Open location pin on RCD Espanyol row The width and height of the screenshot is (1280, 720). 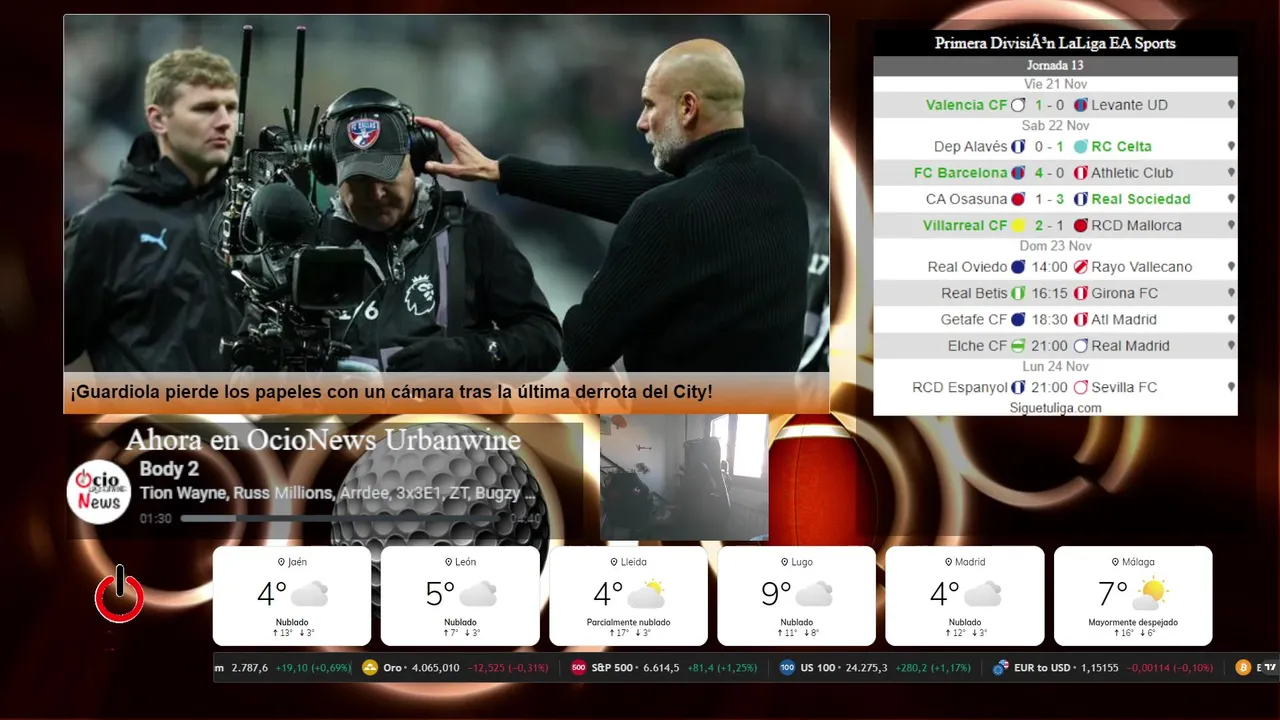pyautogui.click(x=1231, y=387)
